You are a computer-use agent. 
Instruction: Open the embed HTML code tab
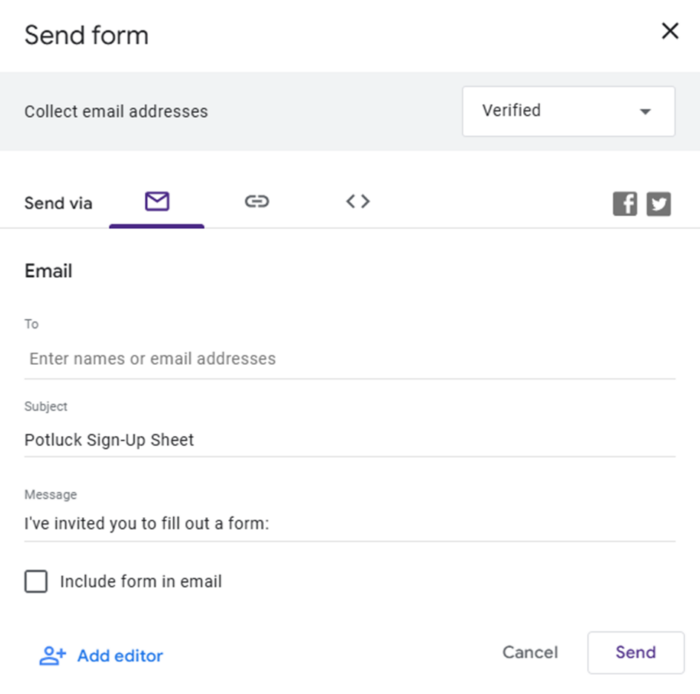pyautogui.click(x=358, y=202)
